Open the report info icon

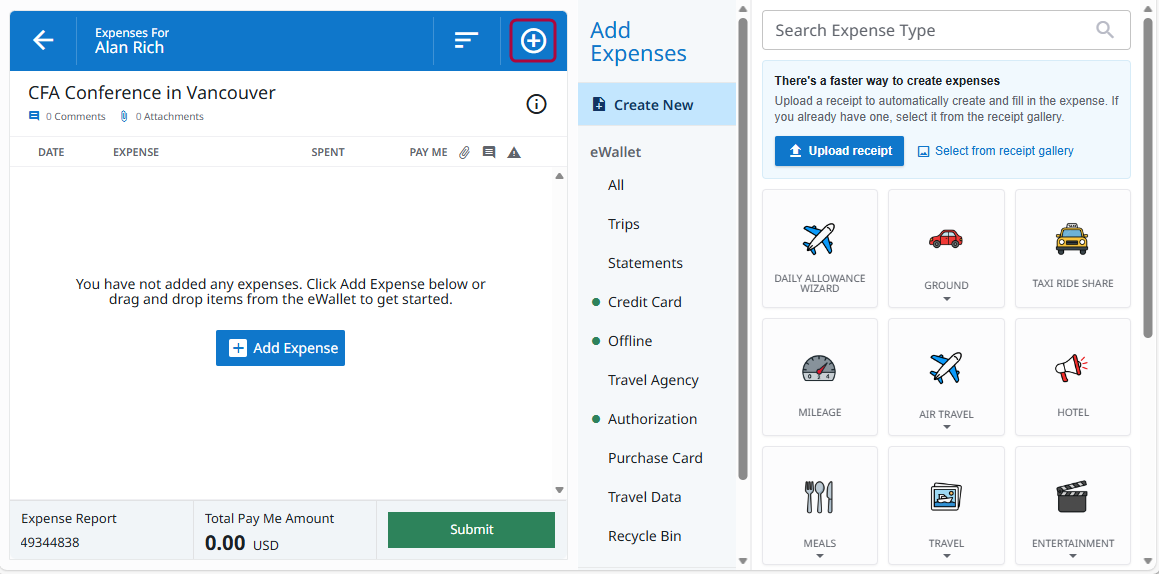[x=536, y=104]
